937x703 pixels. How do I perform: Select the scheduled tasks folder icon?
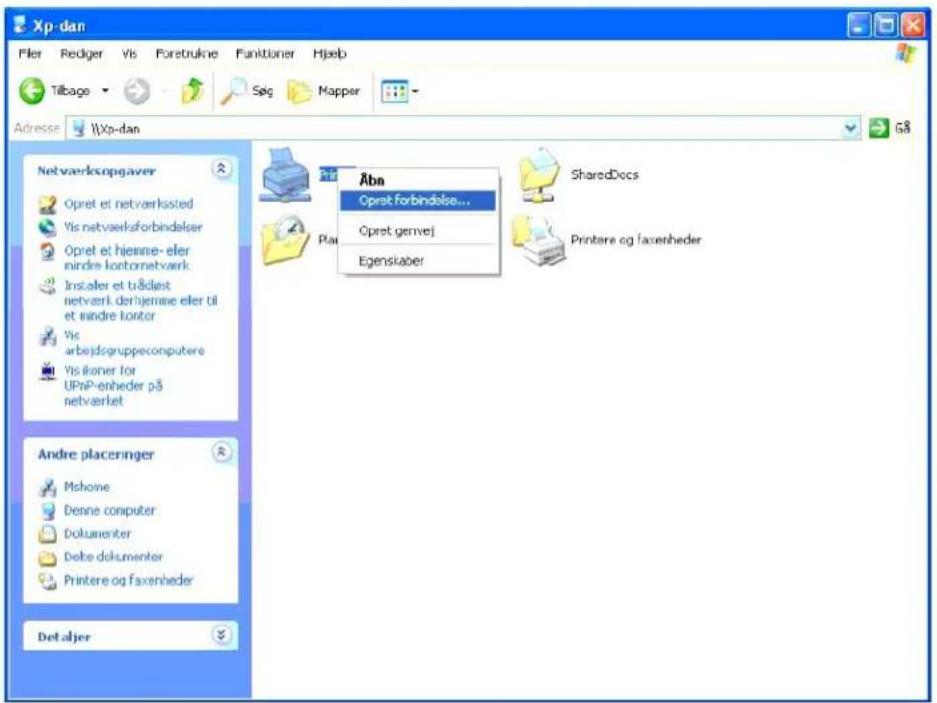coord(285,240)
